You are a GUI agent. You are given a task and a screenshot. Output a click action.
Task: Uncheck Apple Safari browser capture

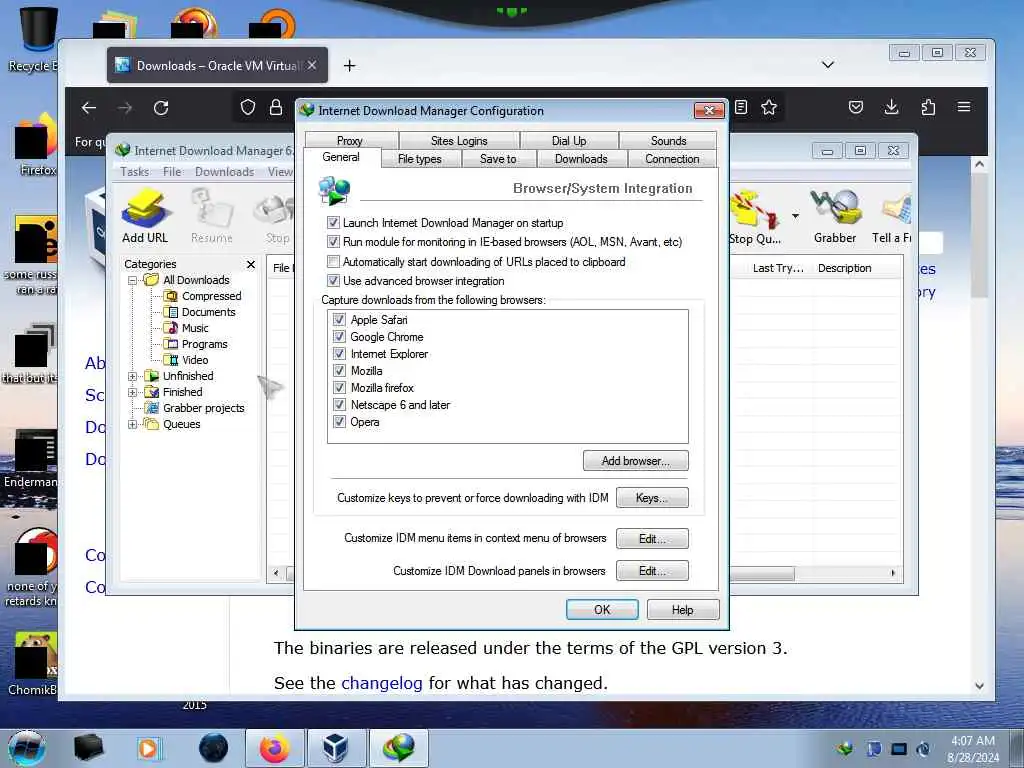[339, 319]
